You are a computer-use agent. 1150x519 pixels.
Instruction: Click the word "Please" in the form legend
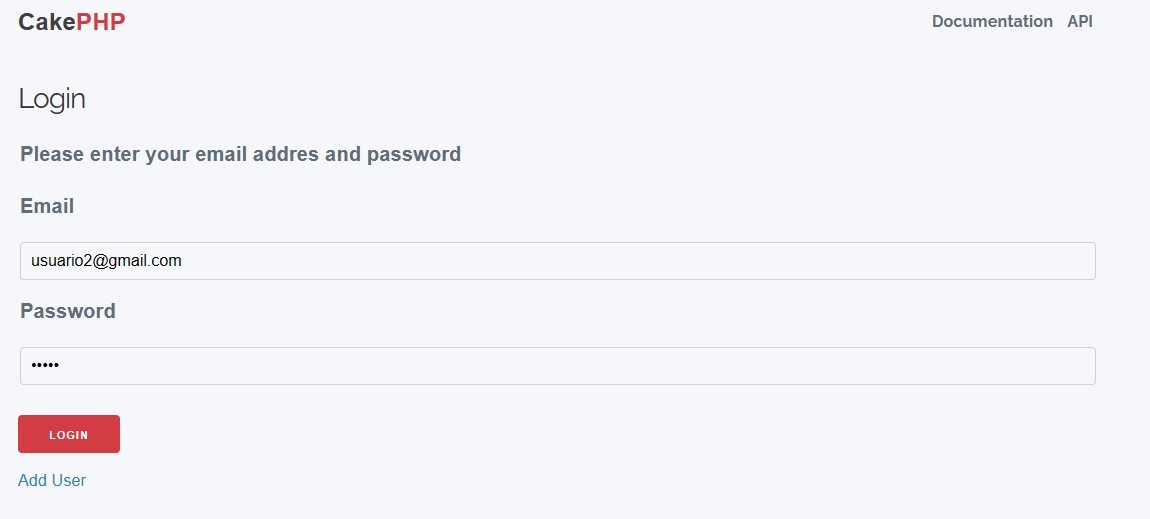(52, 154)
